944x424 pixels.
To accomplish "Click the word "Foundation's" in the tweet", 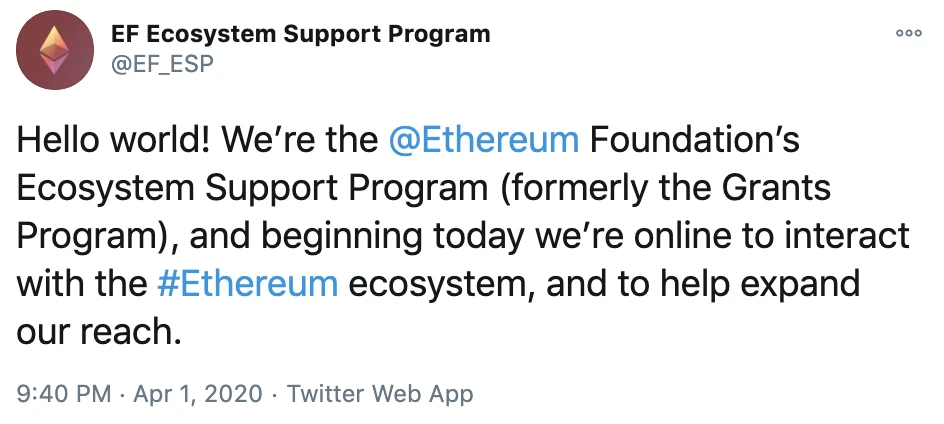I will 694,140.
